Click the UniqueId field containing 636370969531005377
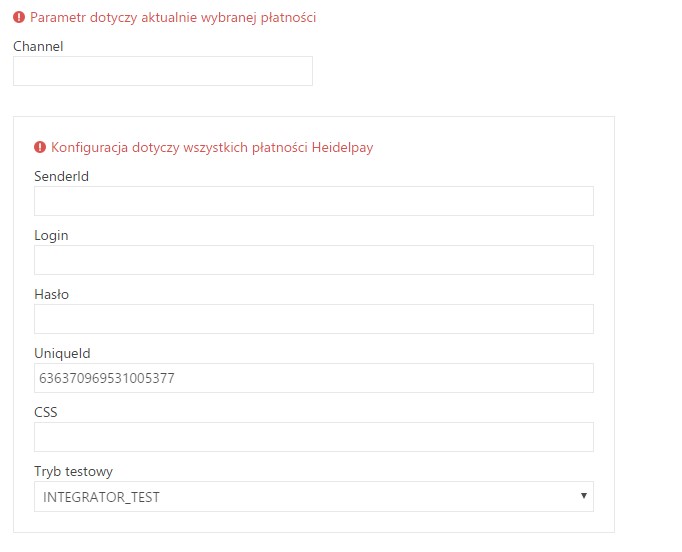The height and width of the screenshot is (552, 682). point(314,378)
